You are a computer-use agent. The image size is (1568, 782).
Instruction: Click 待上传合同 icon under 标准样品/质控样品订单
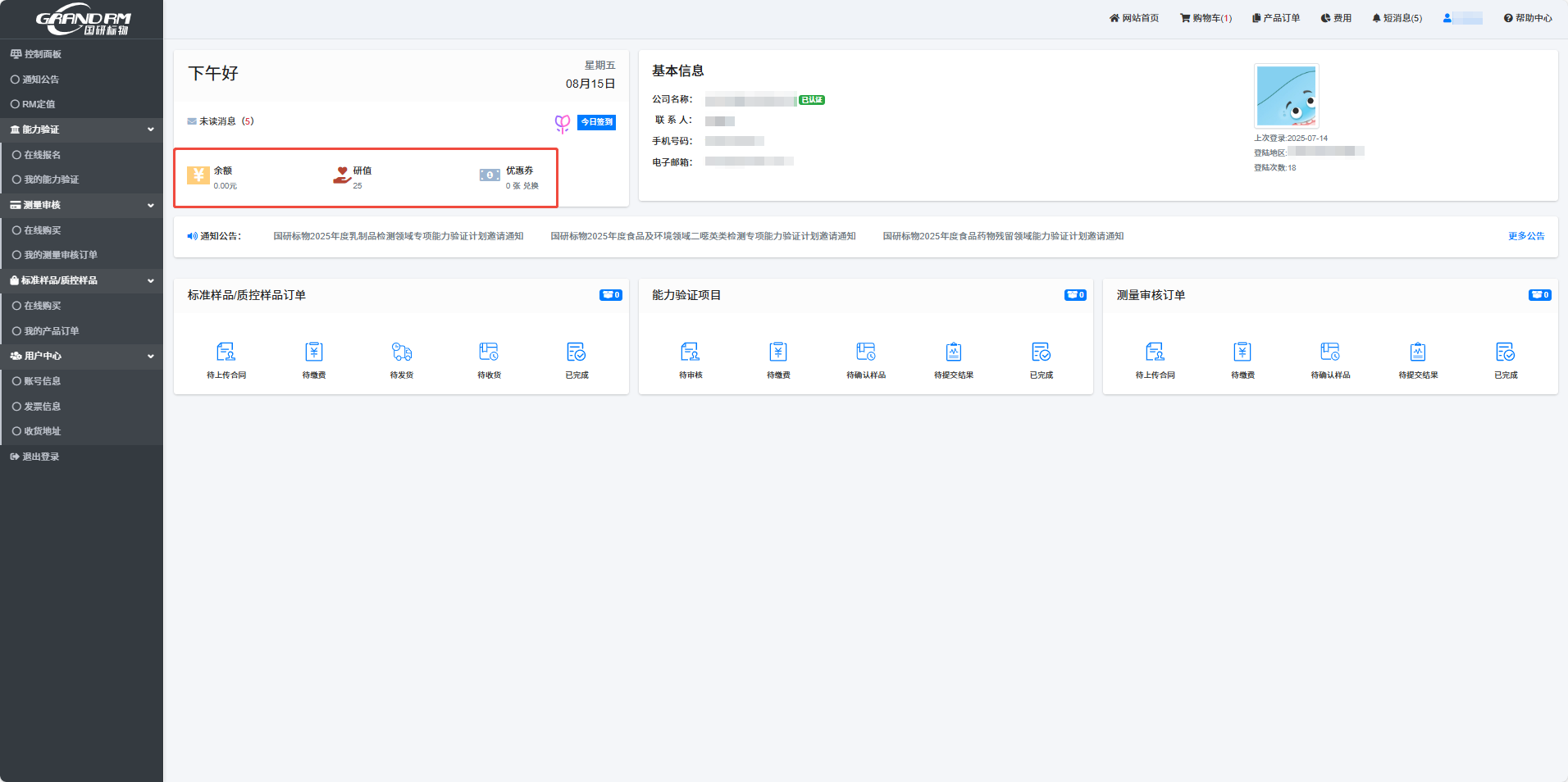(x=226, y=352)
